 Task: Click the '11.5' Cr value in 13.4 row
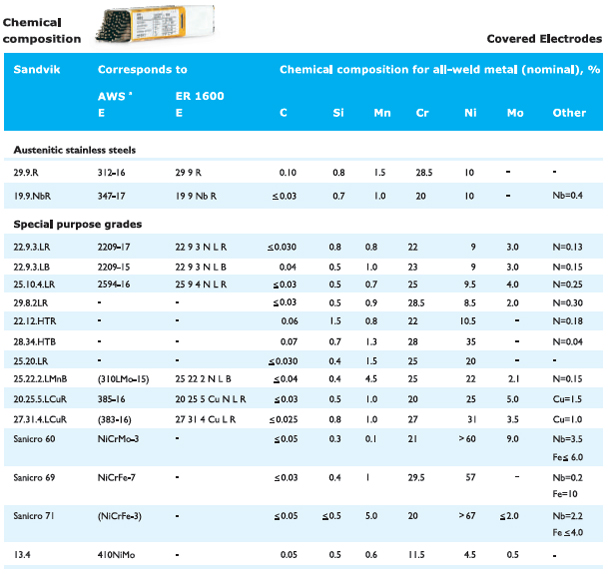(416, 555)
